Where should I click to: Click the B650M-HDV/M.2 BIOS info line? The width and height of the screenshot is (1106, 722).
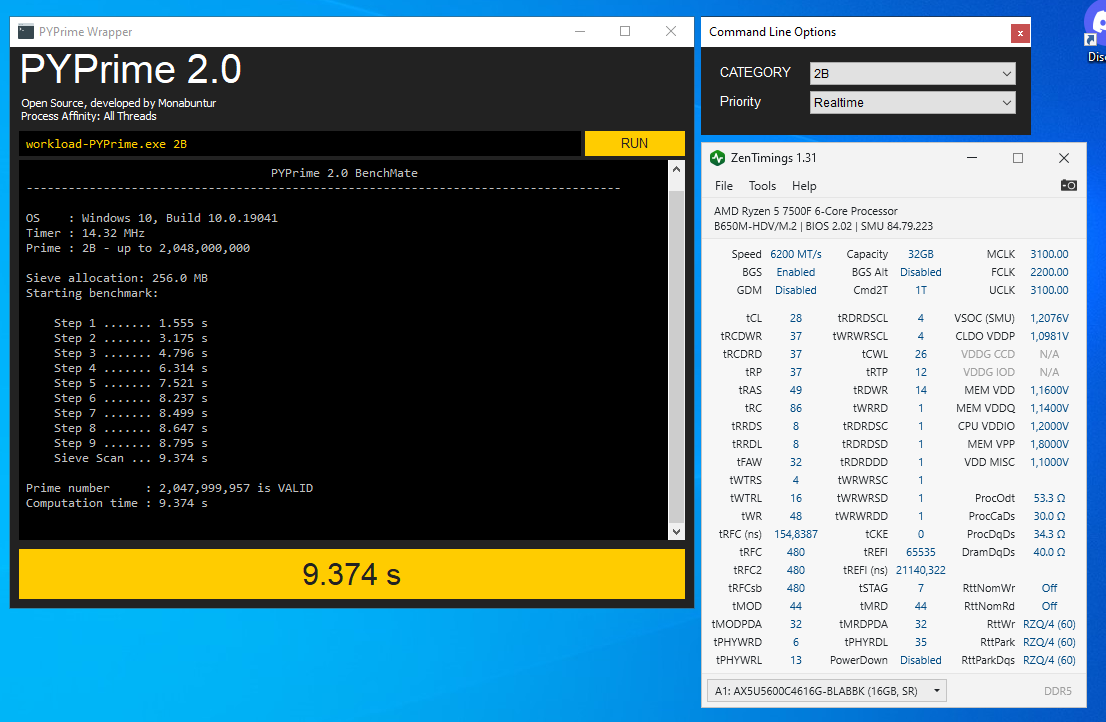tap(823, 226)
